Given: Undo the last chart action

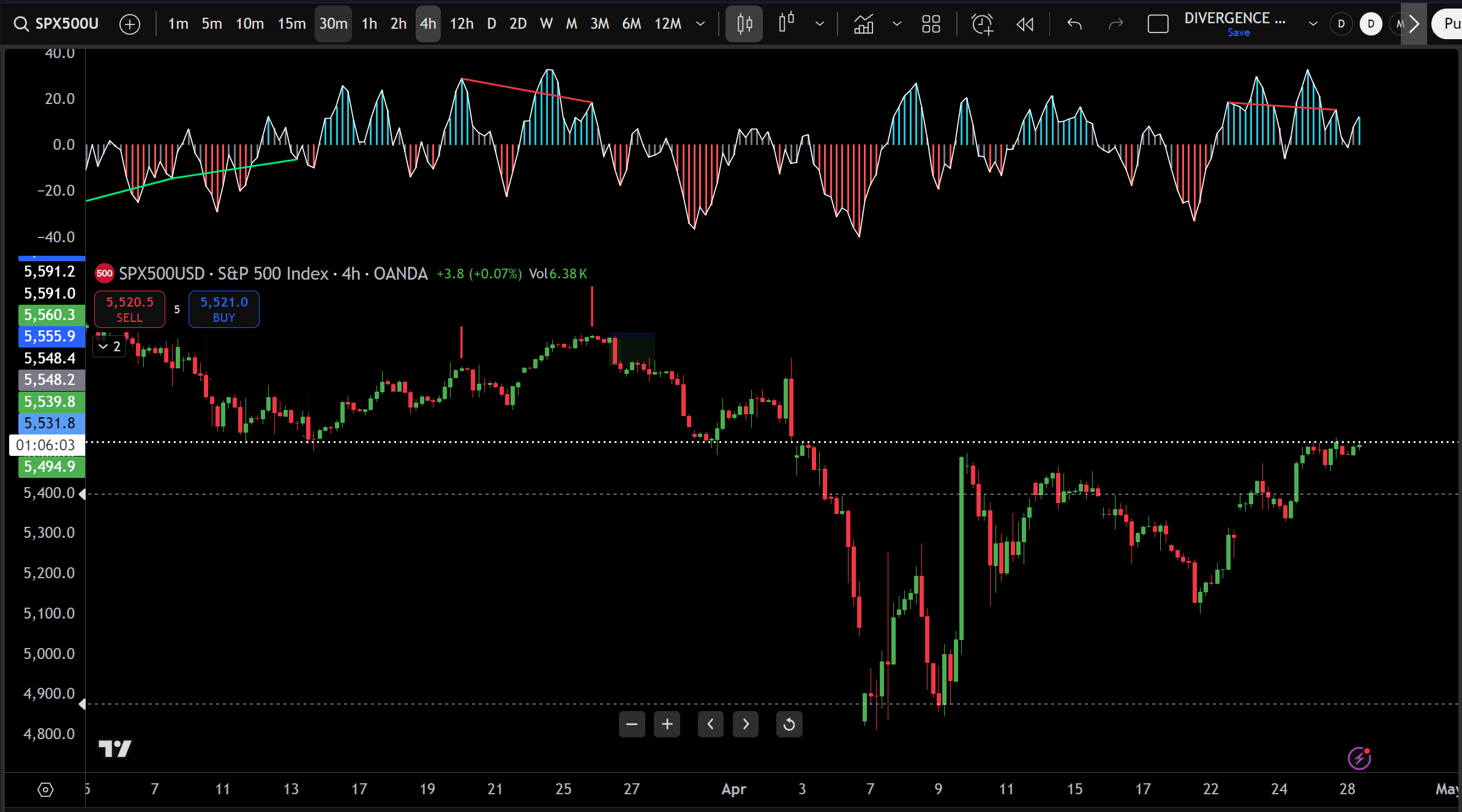Looking at the screenshot, I should [1074, 24].
